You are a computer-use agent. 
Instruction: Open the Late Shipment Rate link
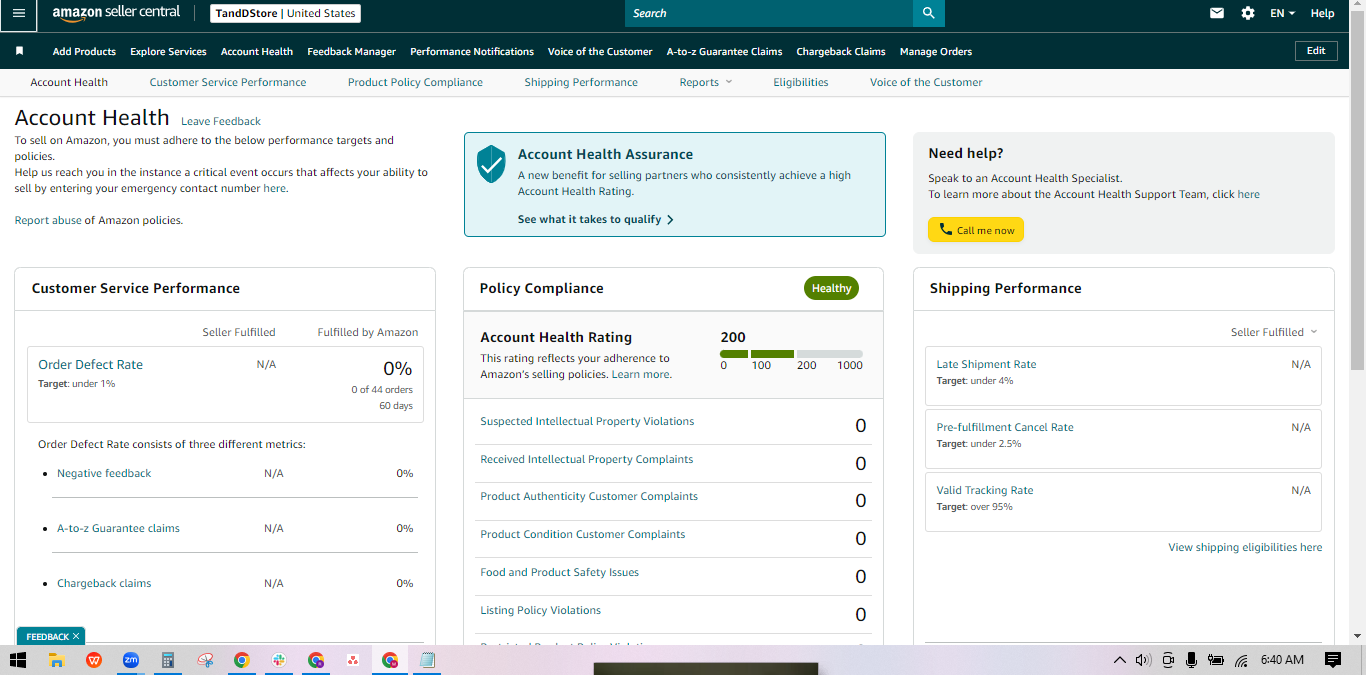tap(986, 364)
